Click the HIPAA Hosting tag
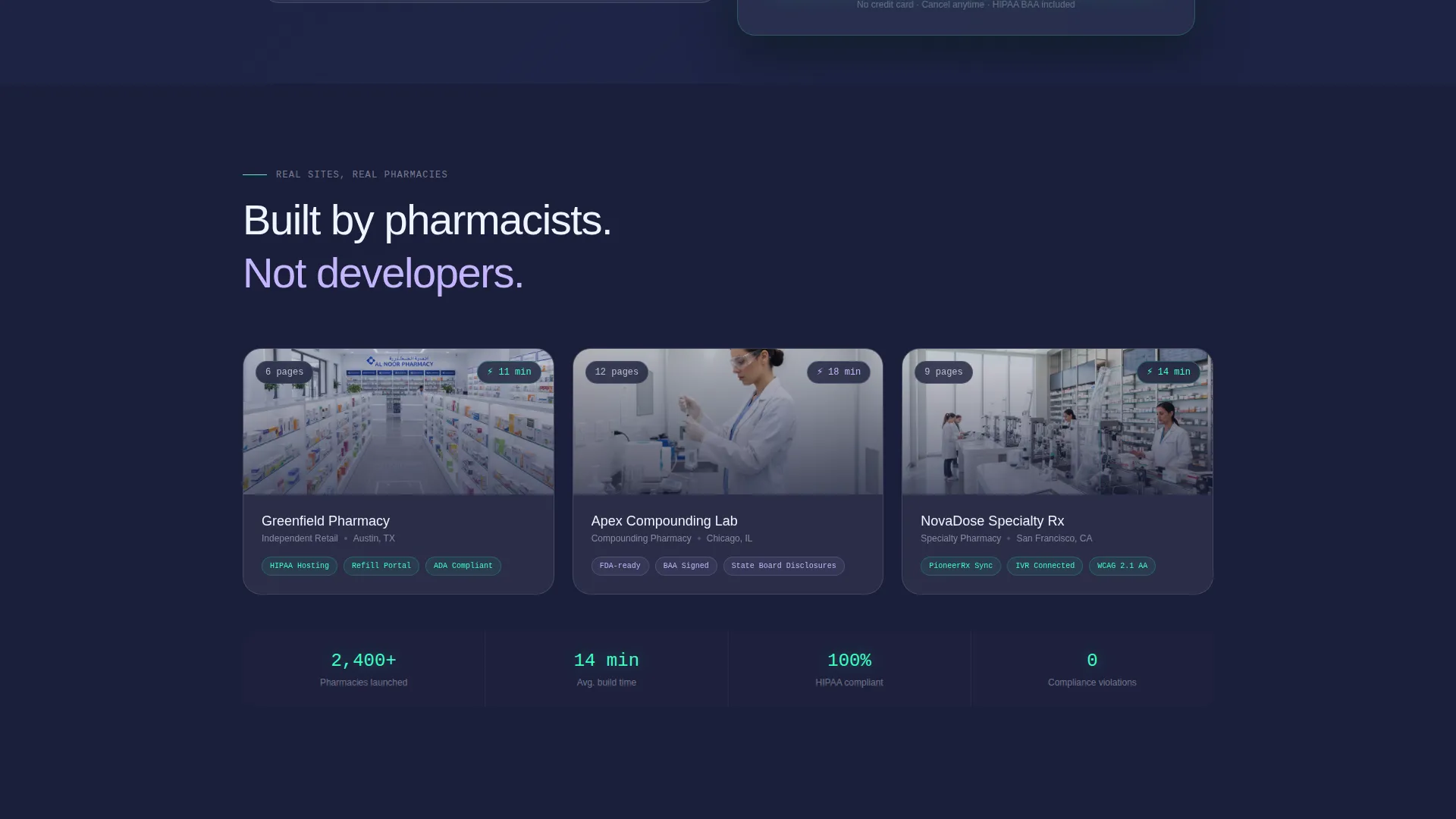Viewport: 1456px width, 819px height. click(x=300, y=566)
